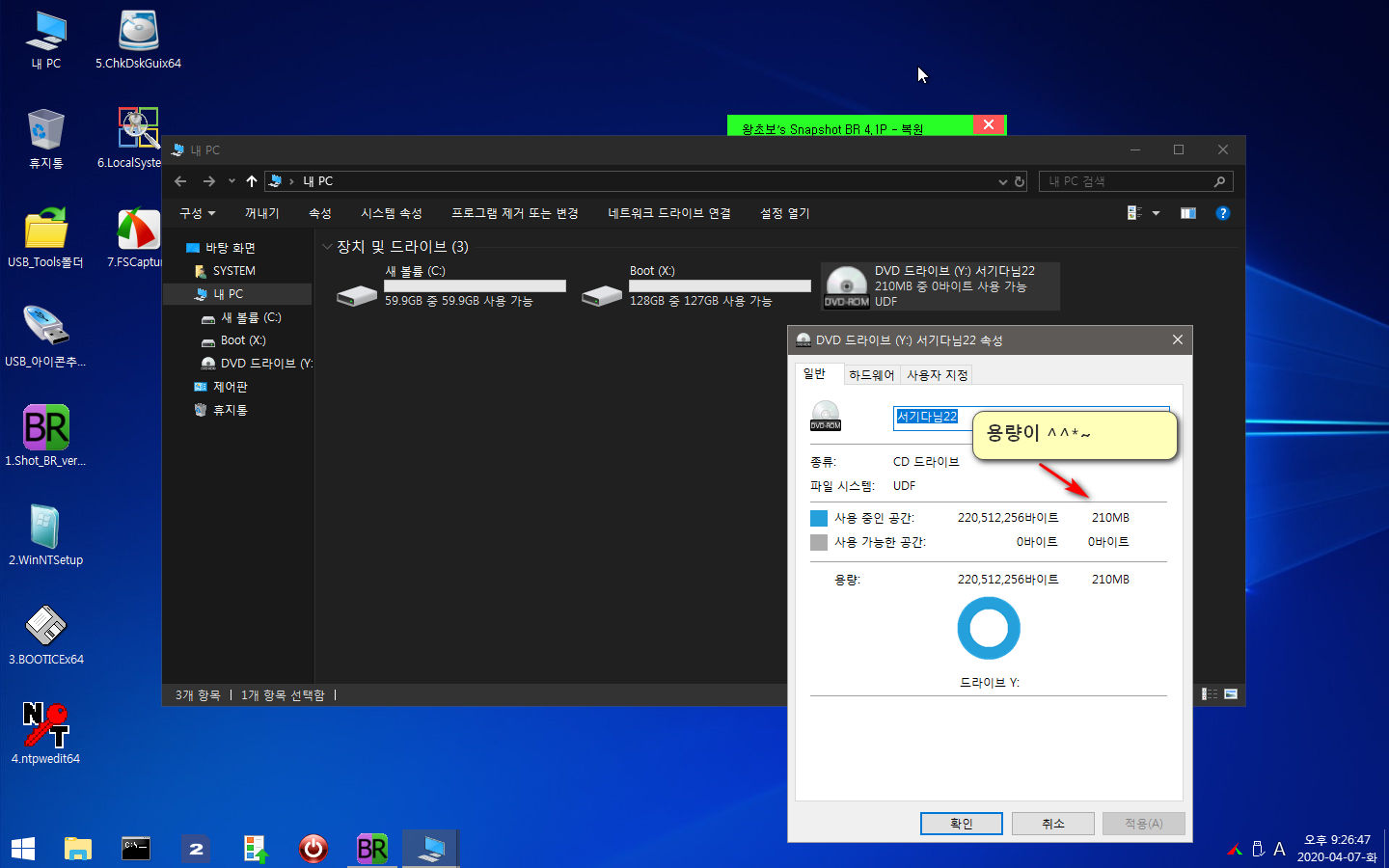Click 시스템 속성 in the toolbar

tap(391, 213)
